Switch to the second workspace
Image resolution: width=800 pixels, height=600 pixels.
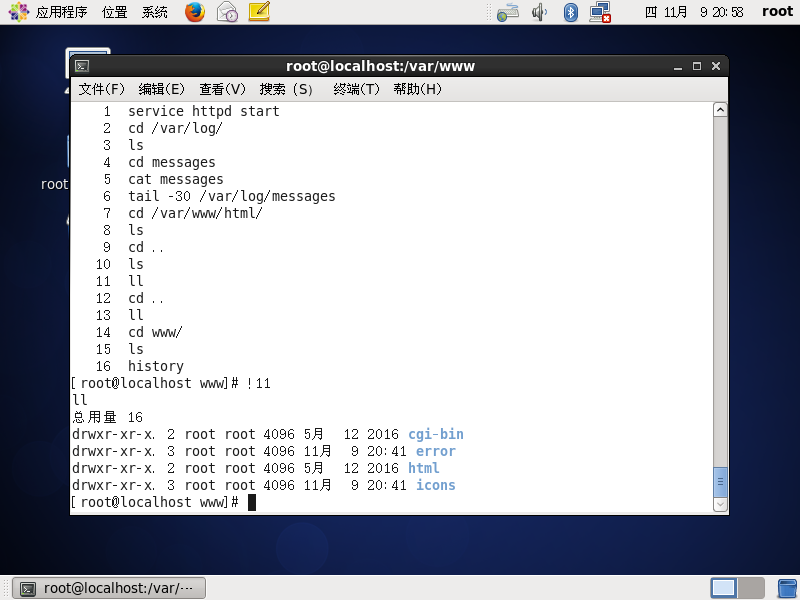tap(749, 588)
